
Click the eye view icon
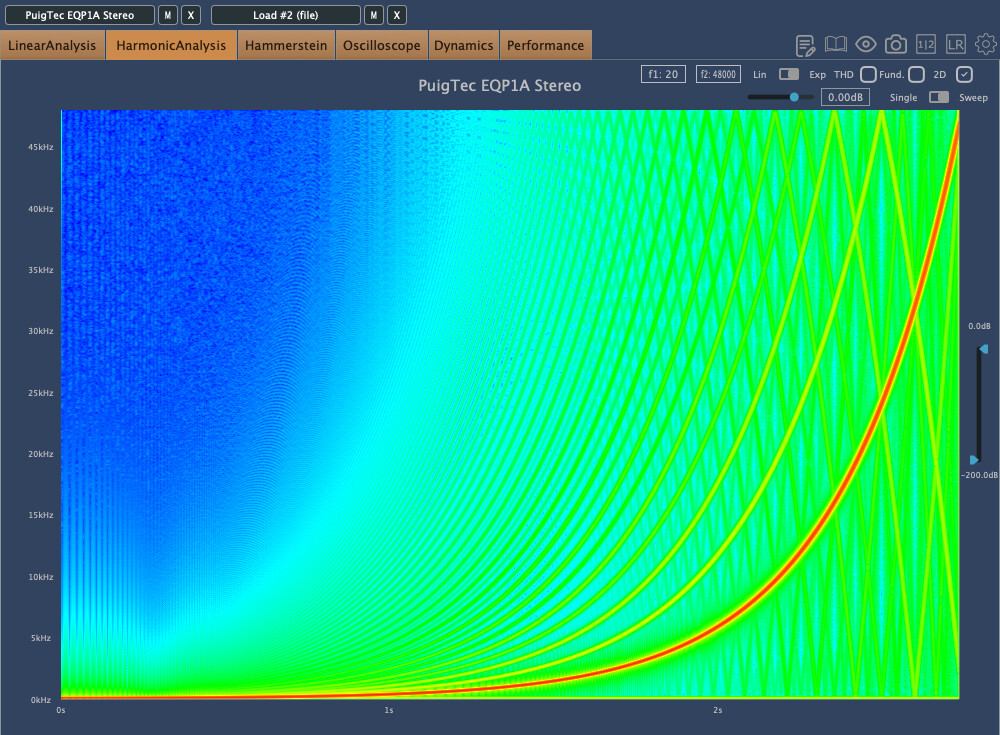click(x=866, y=45)
